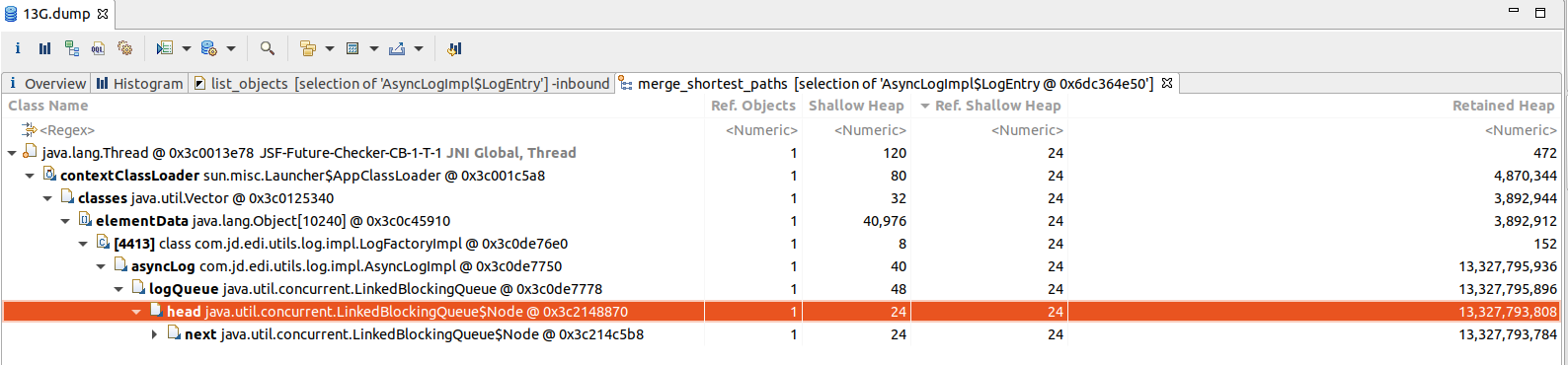Image resolution: width=1568 pixels, height=365 pixels.
Task: Click retained heap value 4,870,344
Action: tap(1526, 176)
